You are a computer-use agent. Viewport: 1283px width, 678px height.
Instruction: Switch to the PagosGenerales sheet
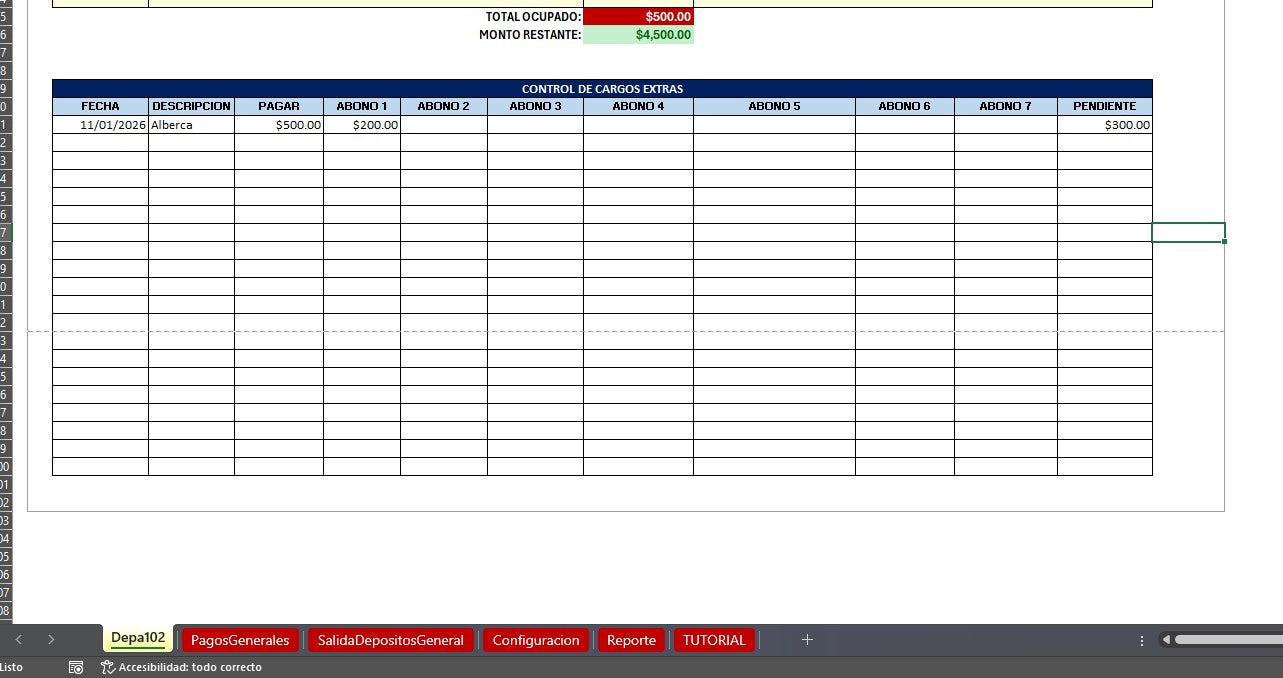coord(240,640)
